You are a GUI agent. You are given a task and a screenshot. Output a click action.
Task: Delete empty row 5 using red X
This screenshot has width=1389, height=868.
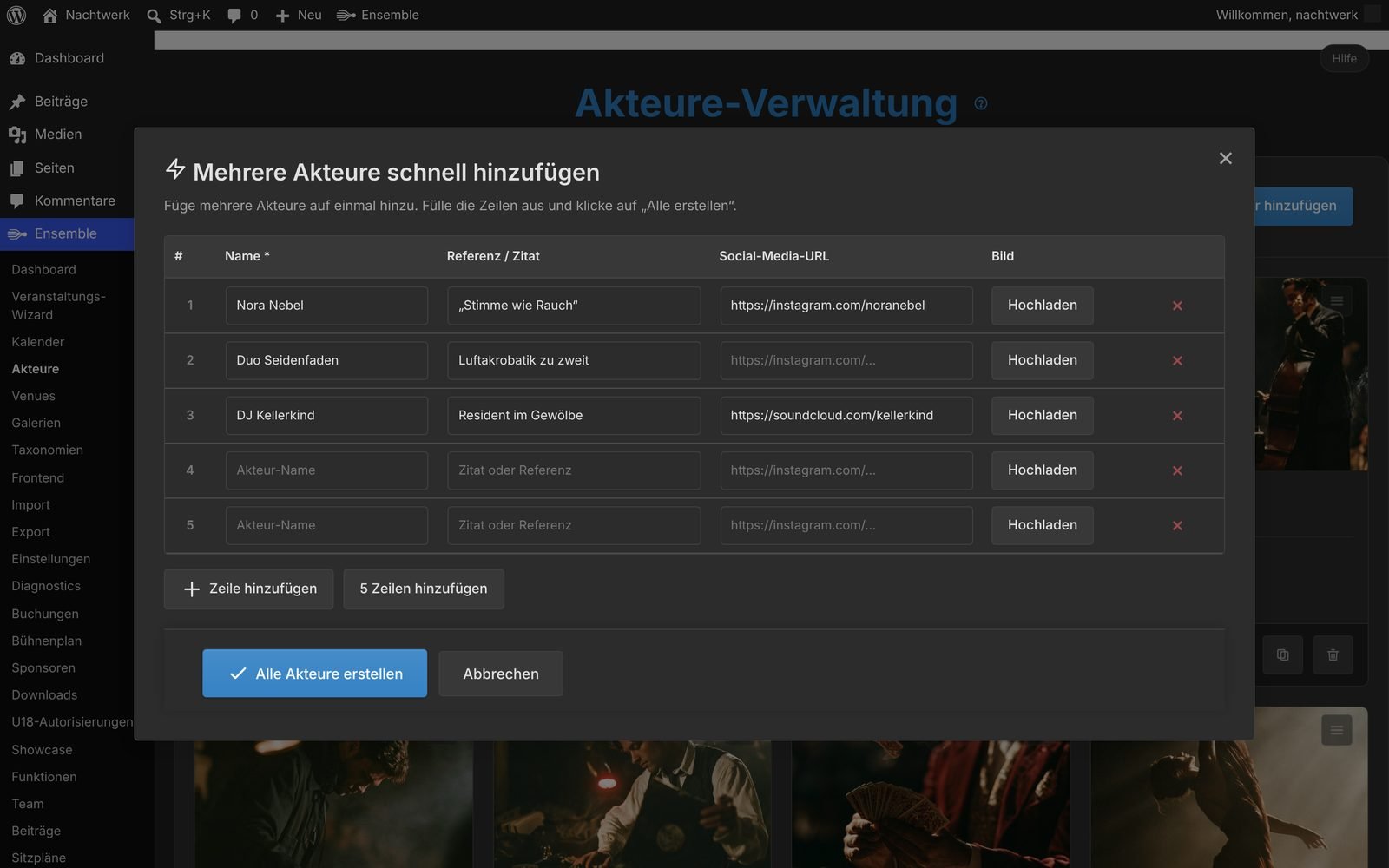pyautogui.click(x=1177, y=525)
